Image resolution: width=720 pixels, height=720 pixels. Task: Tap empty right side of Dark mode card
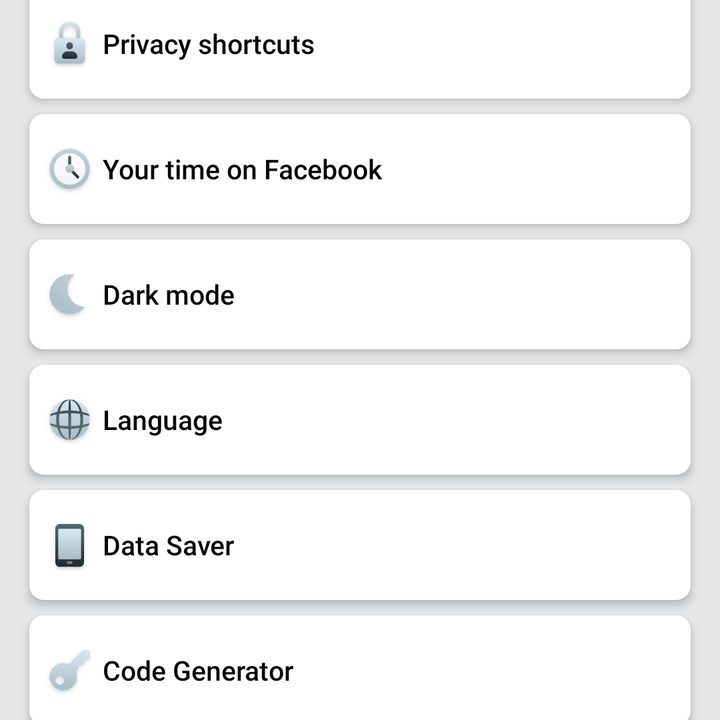point(505,294)
